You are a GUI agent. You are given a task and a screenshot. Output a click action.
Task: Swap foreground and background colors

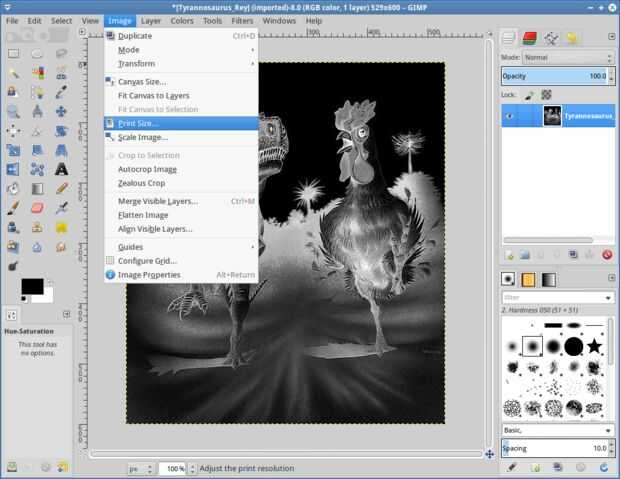coord(49,283)
